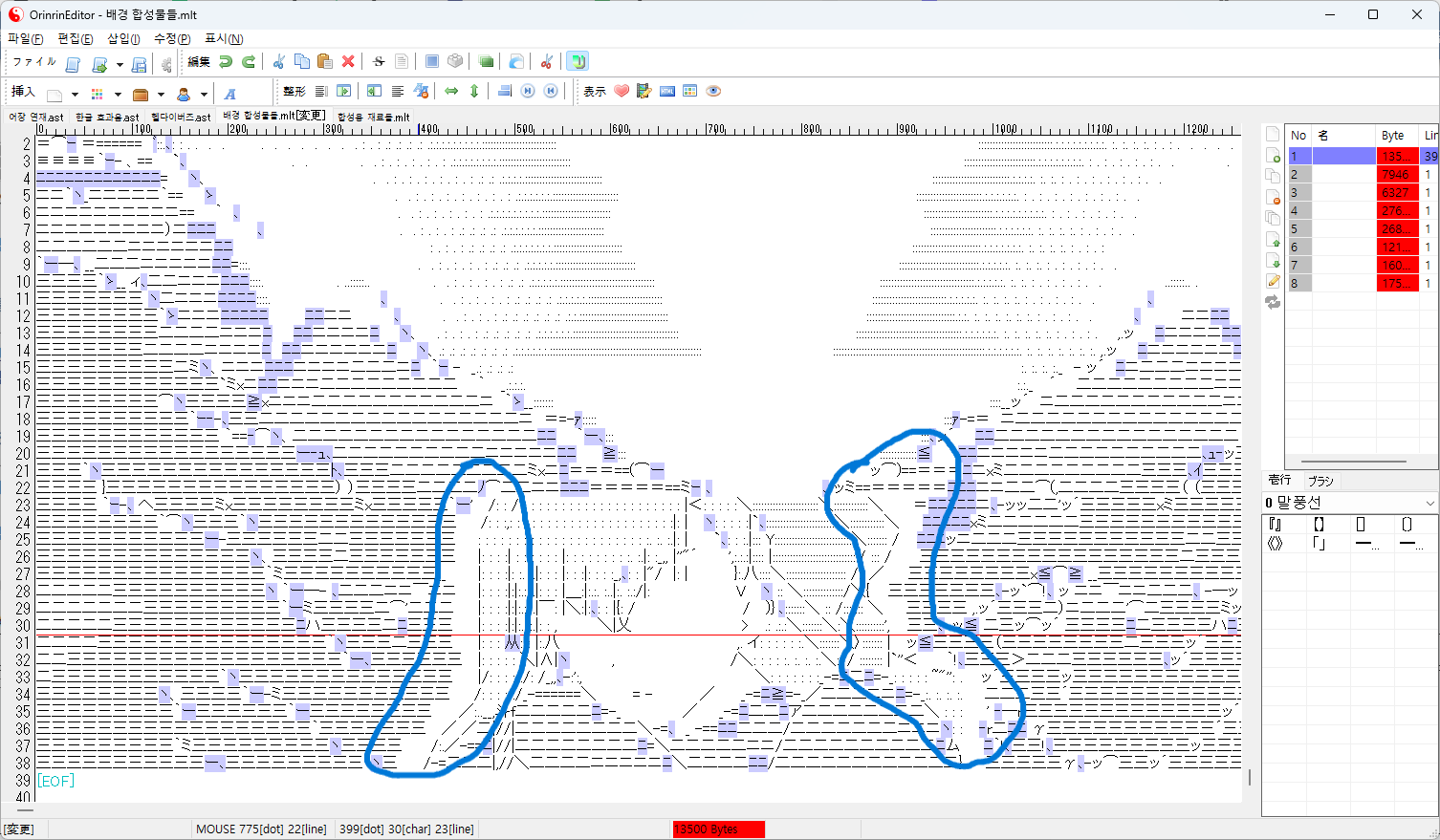Screen dimensions: 1440x840
Task: Switch to the ブラシ panel tab
Action: coord(1320,481)
